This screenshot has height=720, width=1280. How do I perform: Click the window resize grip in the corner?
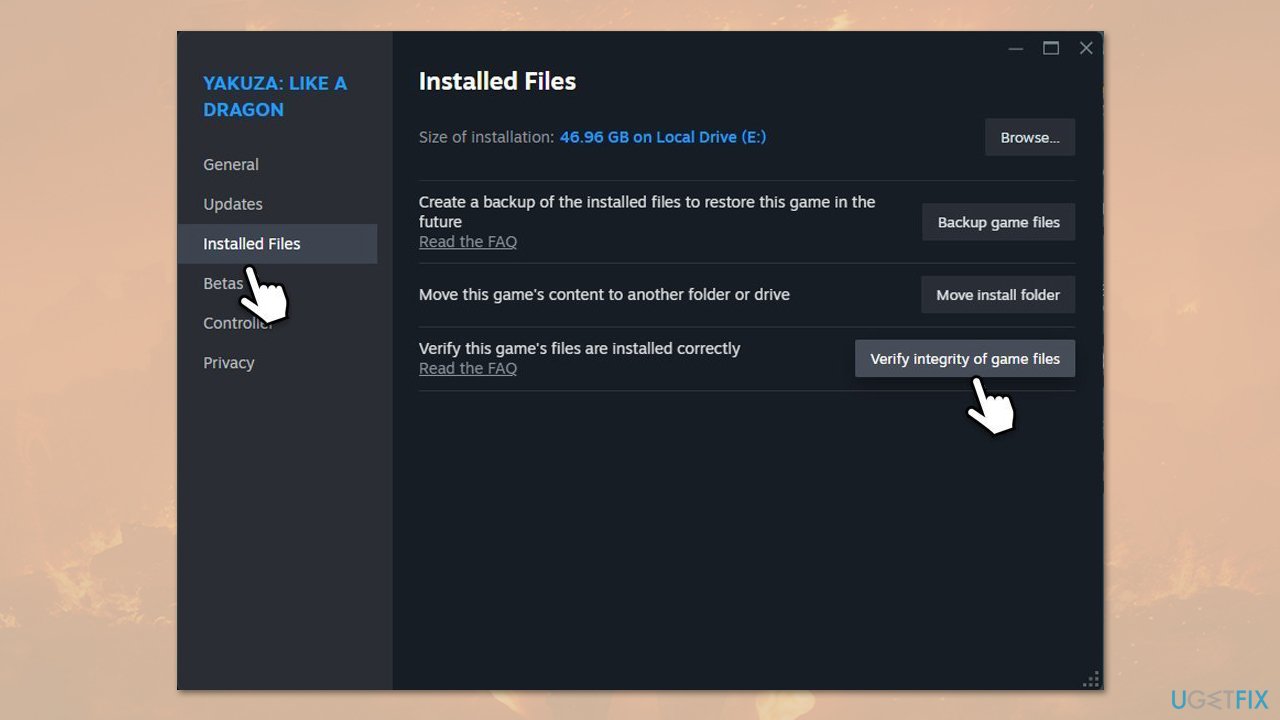(1091, 679)
